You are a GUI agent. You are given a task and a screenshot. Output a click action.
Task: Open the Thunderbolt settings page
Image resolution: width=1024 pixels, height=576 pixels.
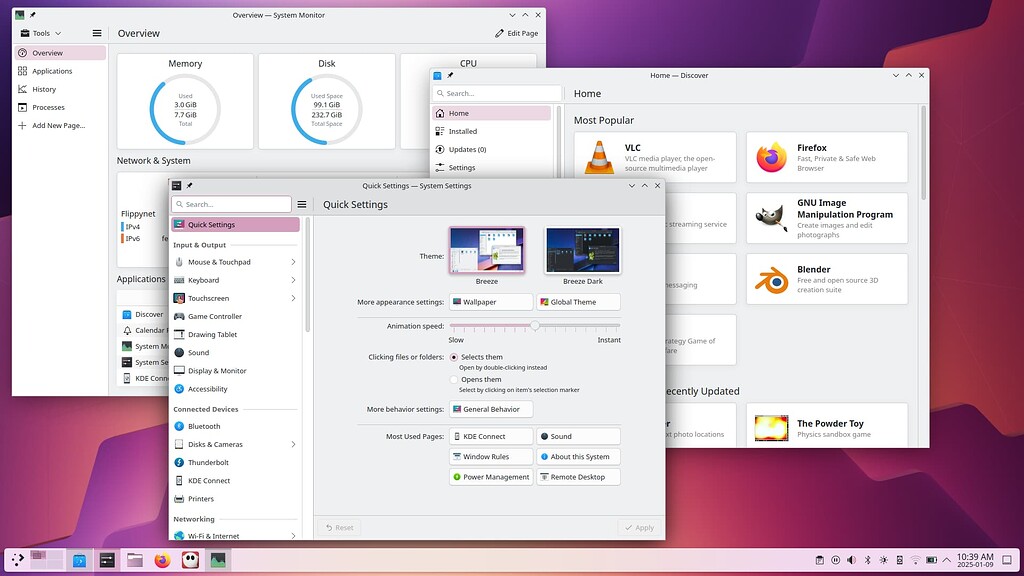pyautogui.click(x=208, y=462)
